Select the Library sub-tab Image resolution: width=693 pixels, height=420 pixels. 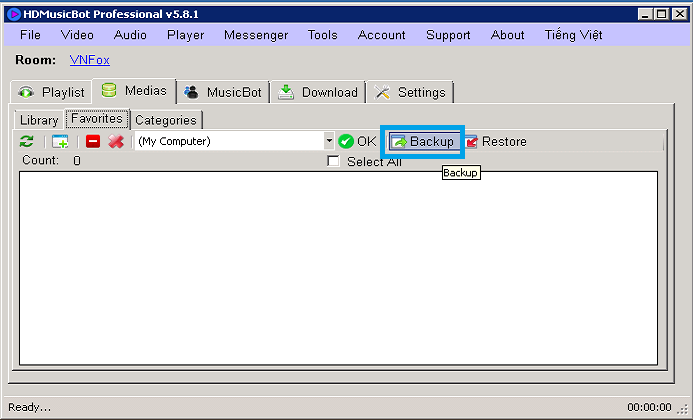pos(39,120)
